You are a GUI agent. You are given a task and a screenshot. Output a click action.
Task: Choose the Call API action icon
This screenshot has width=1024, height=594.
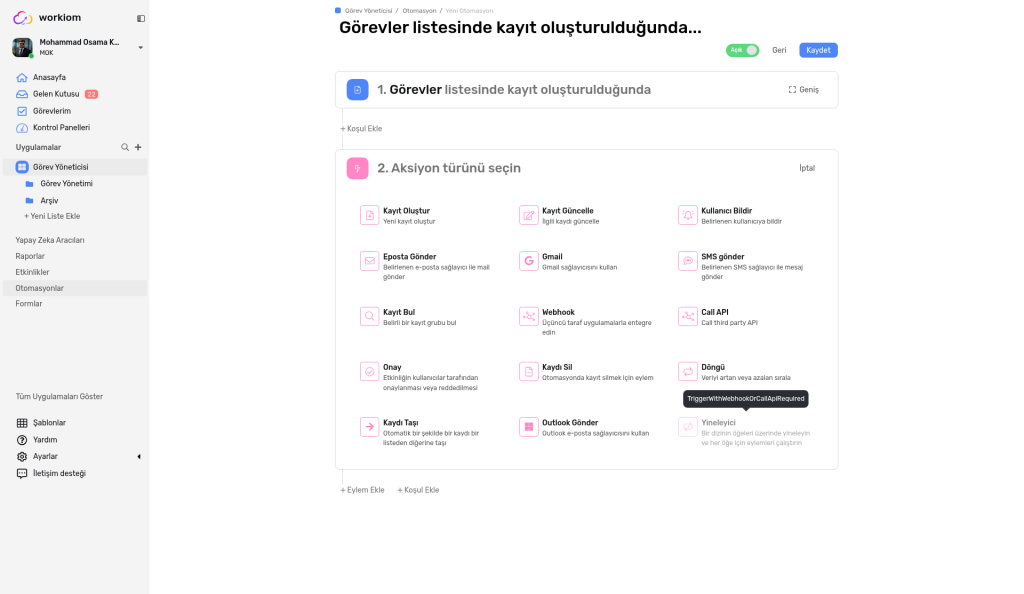pos(688,317)
